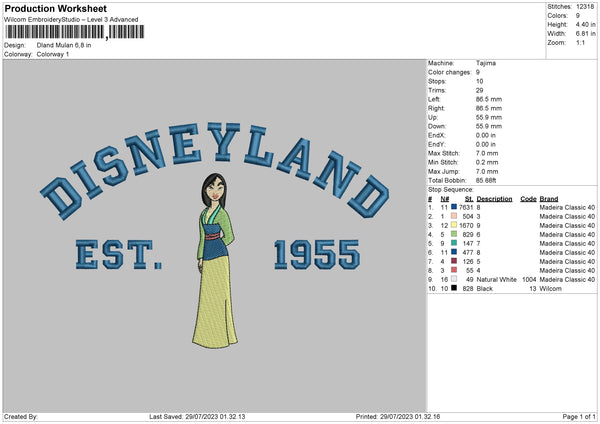The image size is (600, 424).
Task: Click the Brand column header
Action: 549,199
